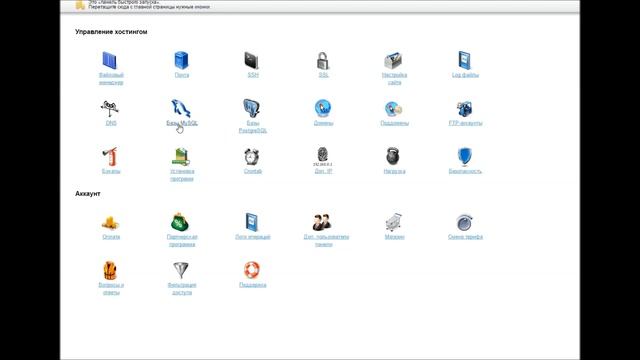Open the Поддержка lifebuoy icon
This screenshot has width=640, height=360.
pos(252,270)
